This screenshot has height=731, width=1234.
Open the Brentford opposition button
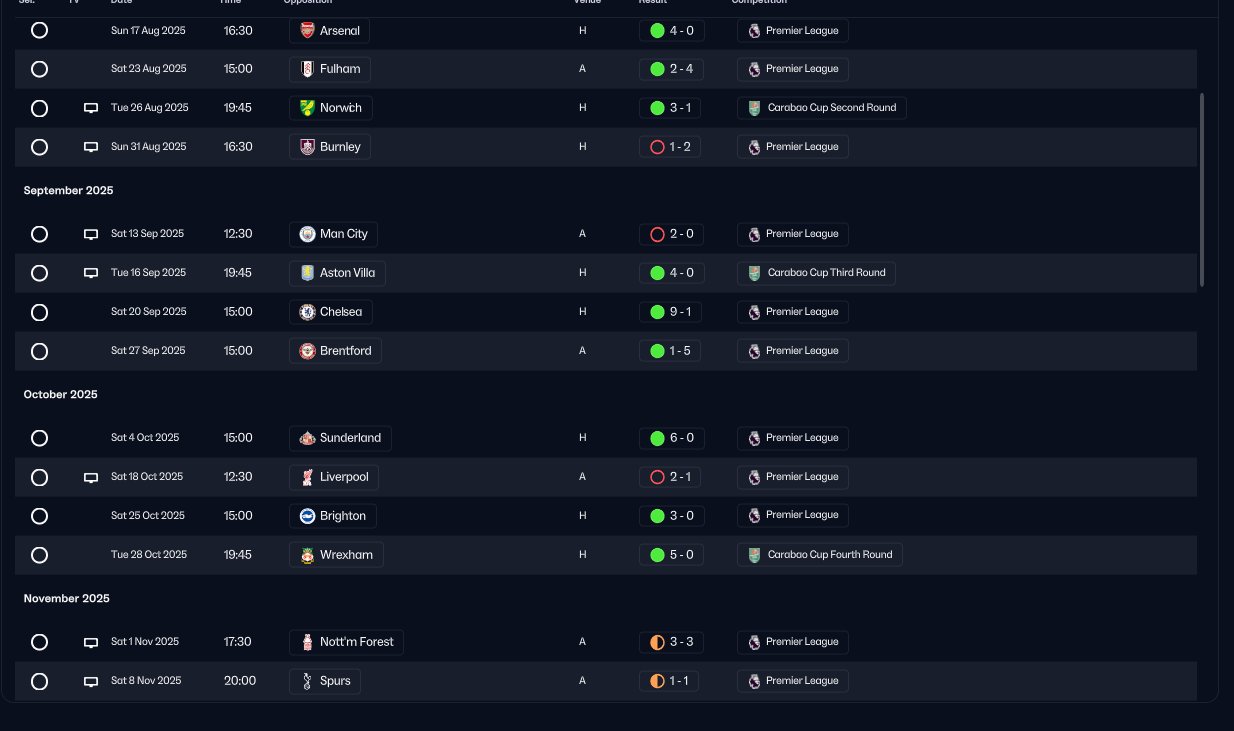pos(335,351)
